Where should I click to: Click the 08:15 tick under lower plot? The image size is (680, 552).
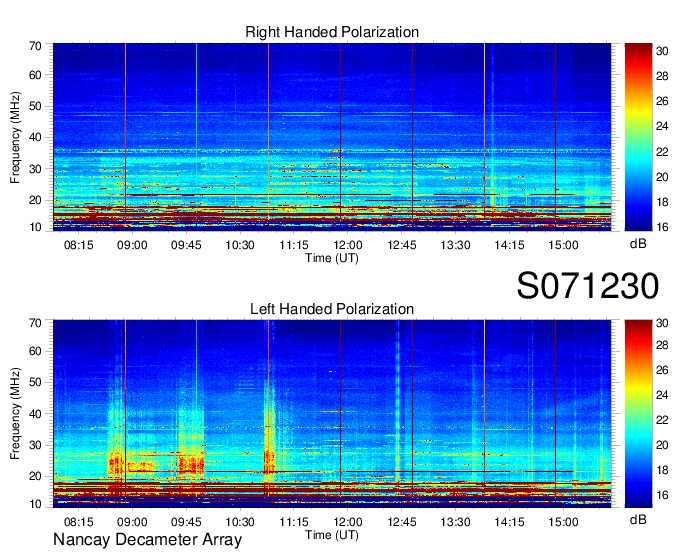click(78, 522)
